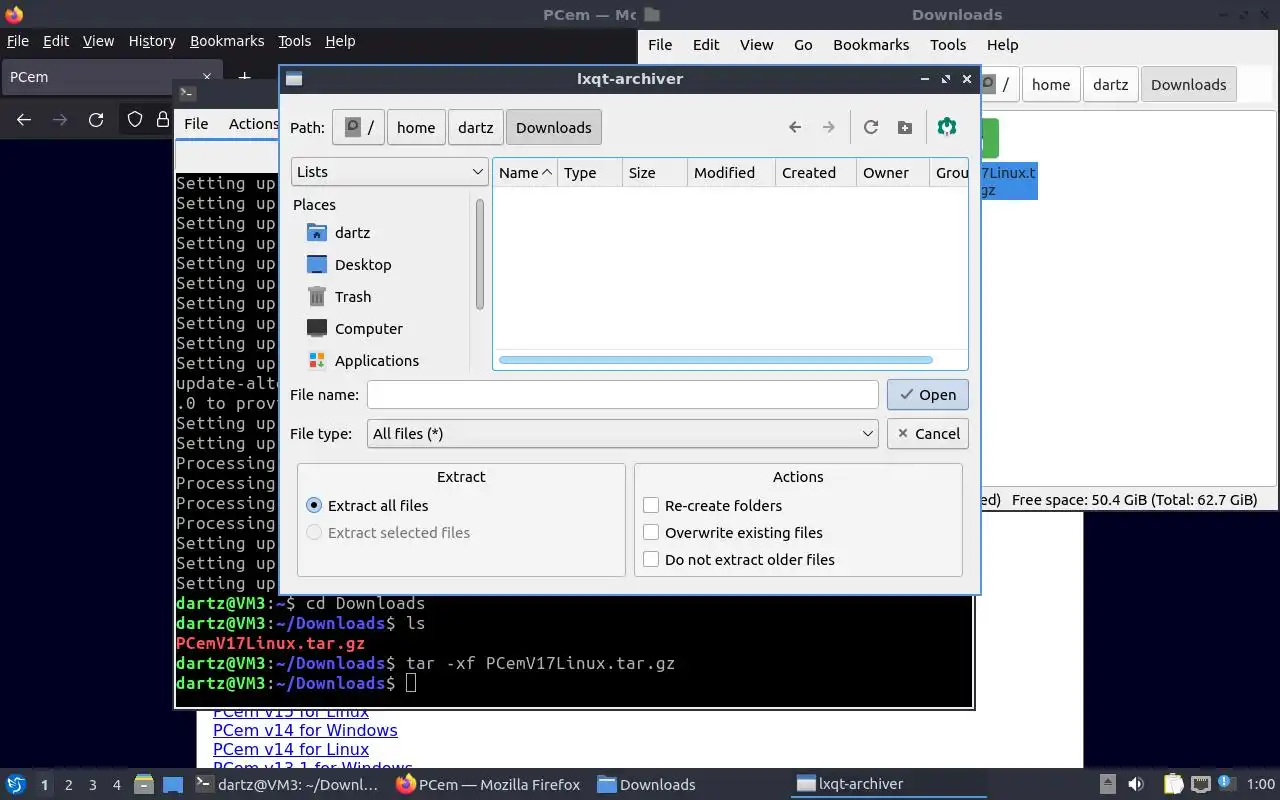Viewport: 1280px width, 800px height.
Task: Open the LXQt start menu icon
Action: click(16, 785)
